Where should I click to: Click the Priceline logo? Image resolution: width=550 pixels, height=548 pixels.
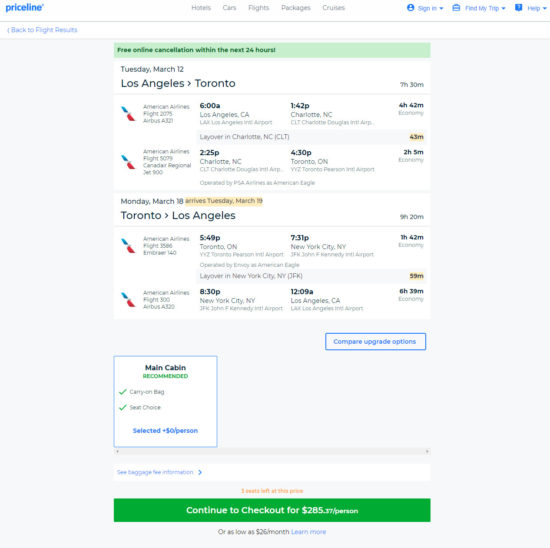(25, 7)
